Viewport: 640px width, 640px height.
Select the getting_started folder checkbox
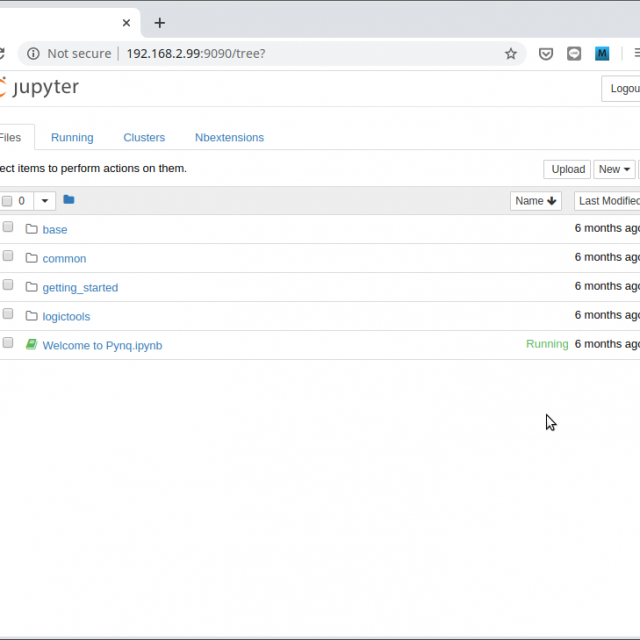[x=8, y=286]
